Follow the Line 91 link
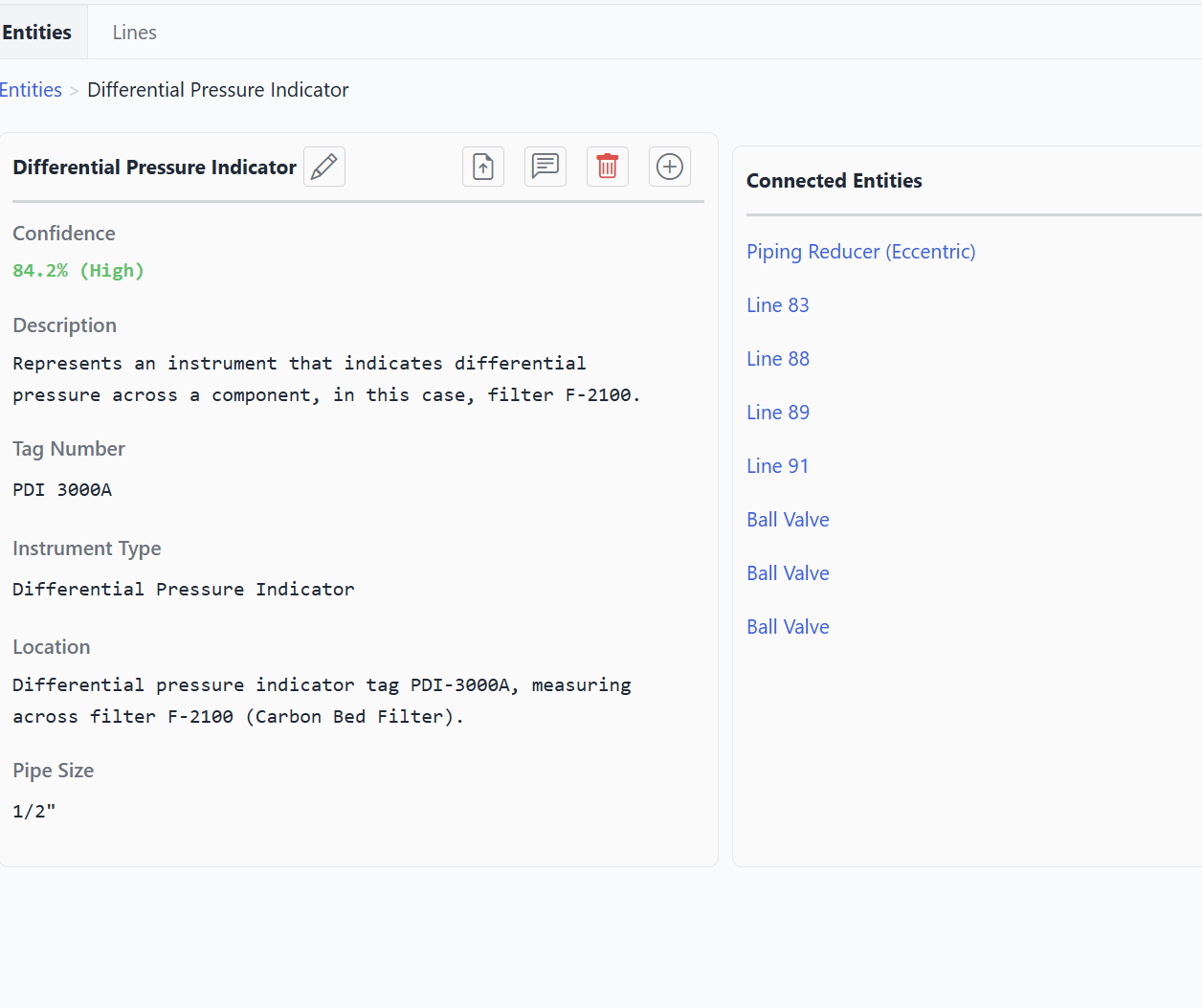 (777, 466)
